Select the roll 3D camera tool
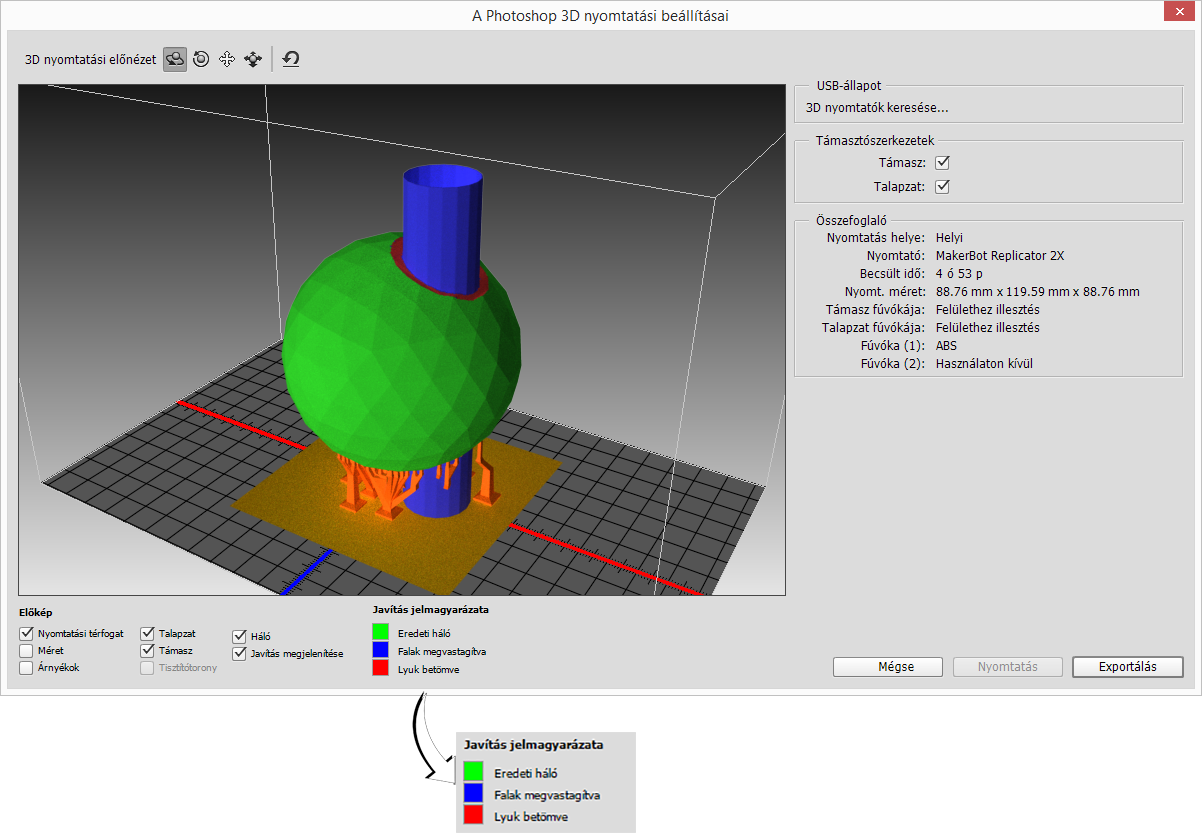The height and width of the screenshot is (840, 1202). click(201, 59)
